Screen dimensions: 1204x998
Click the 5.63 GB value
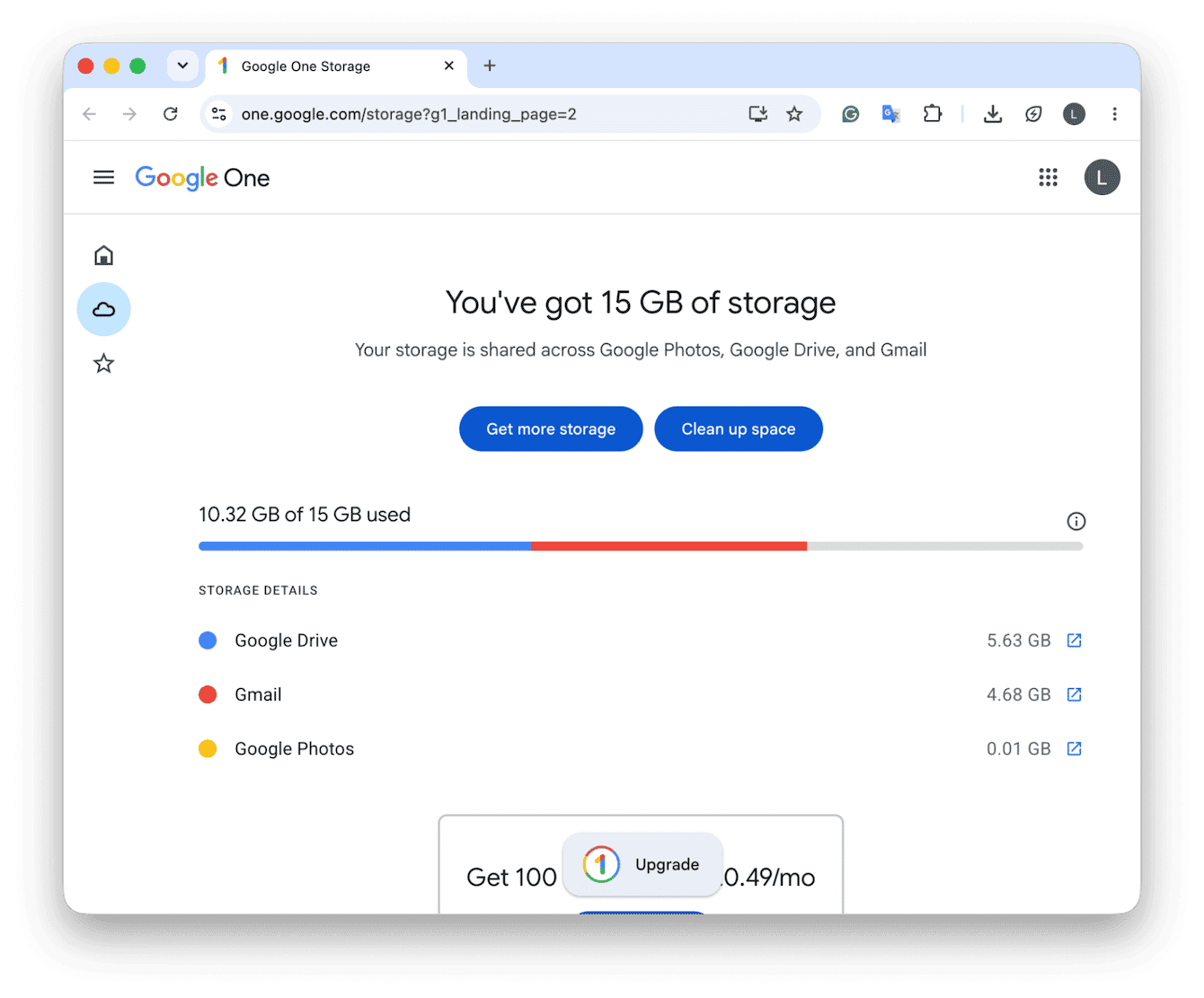[1018, 640]
